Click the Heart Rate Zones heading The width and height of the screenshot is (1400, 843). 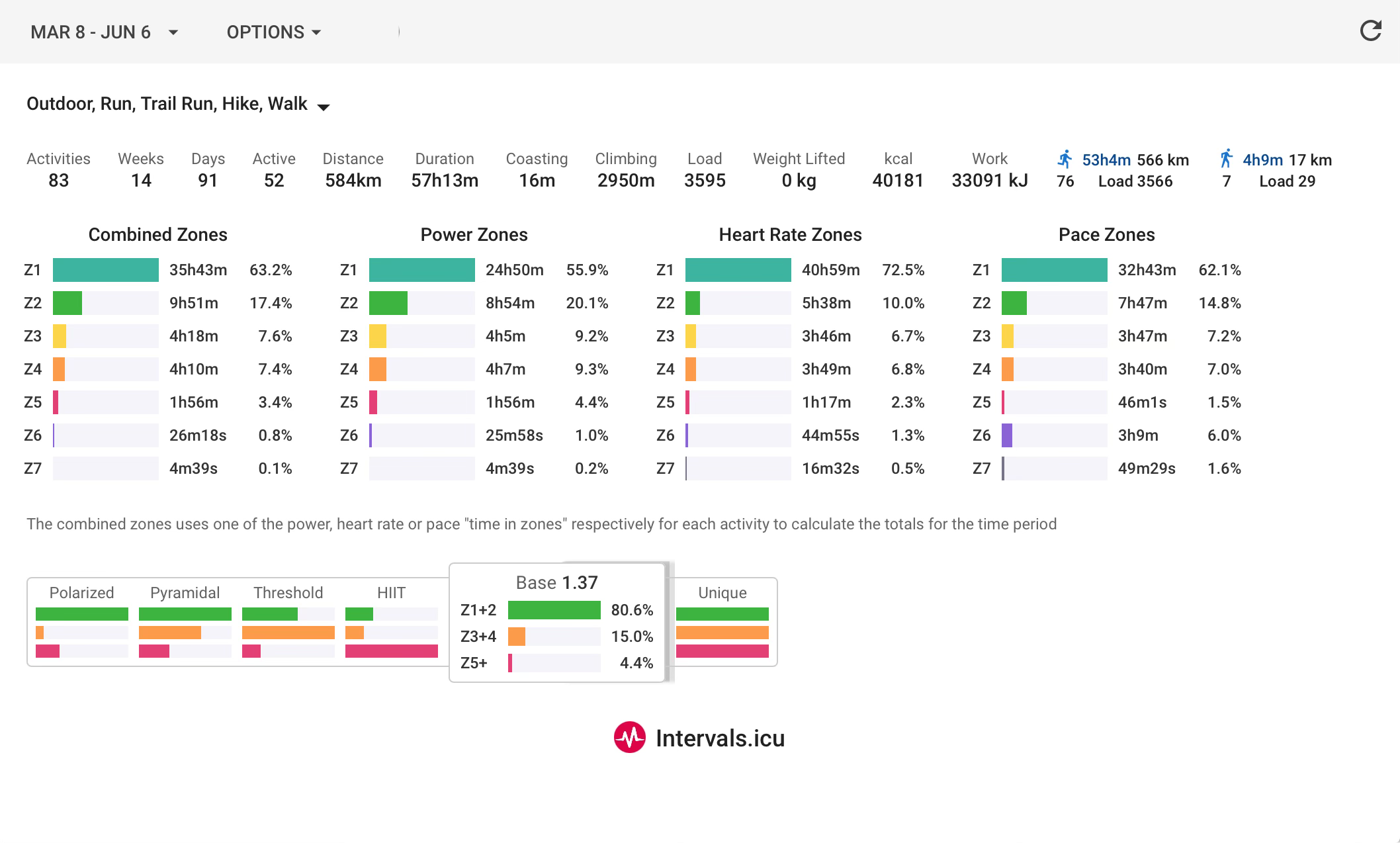pyautogui.click(x=790, y=235)
